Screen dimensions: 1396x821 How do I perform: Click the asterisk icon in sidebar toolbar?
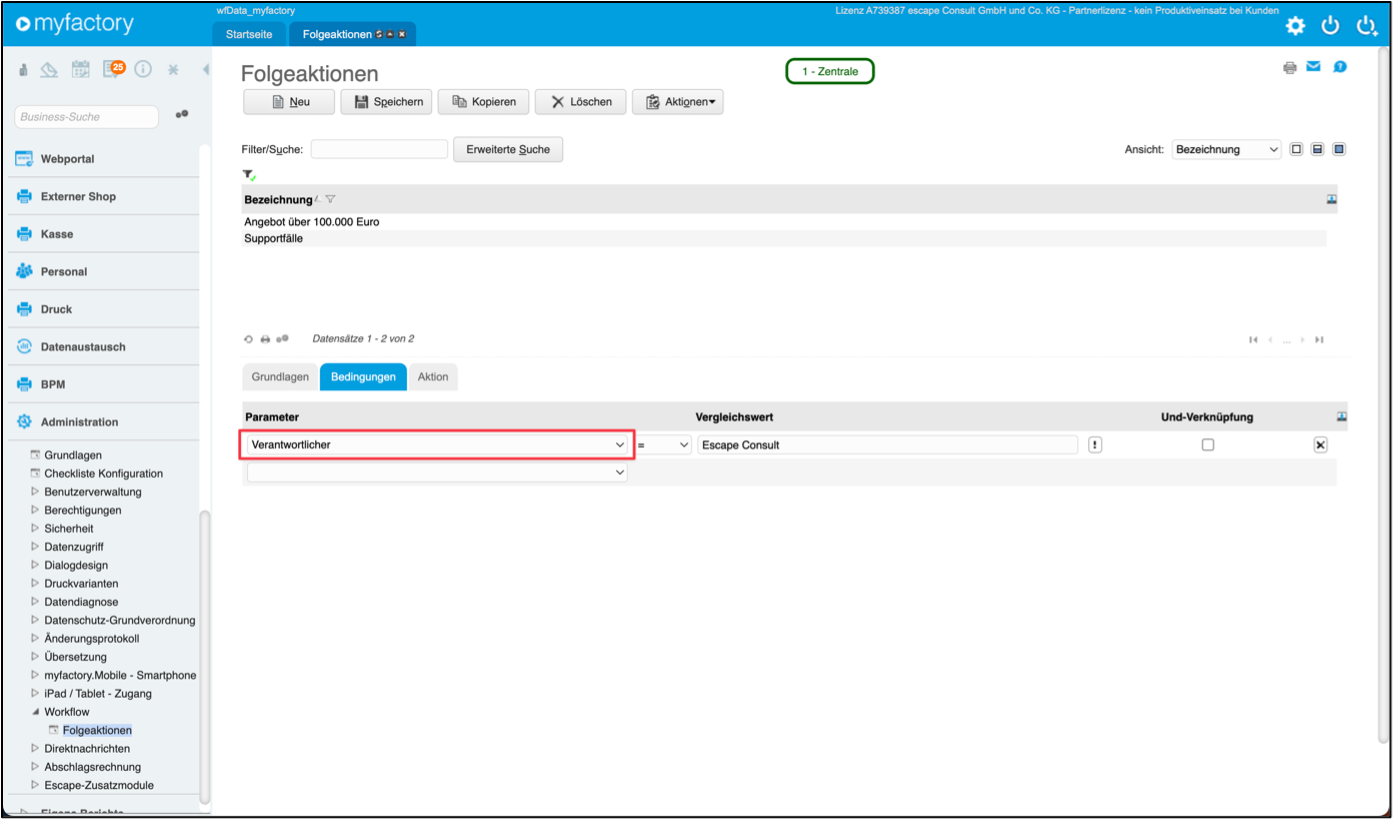(173, 70)
